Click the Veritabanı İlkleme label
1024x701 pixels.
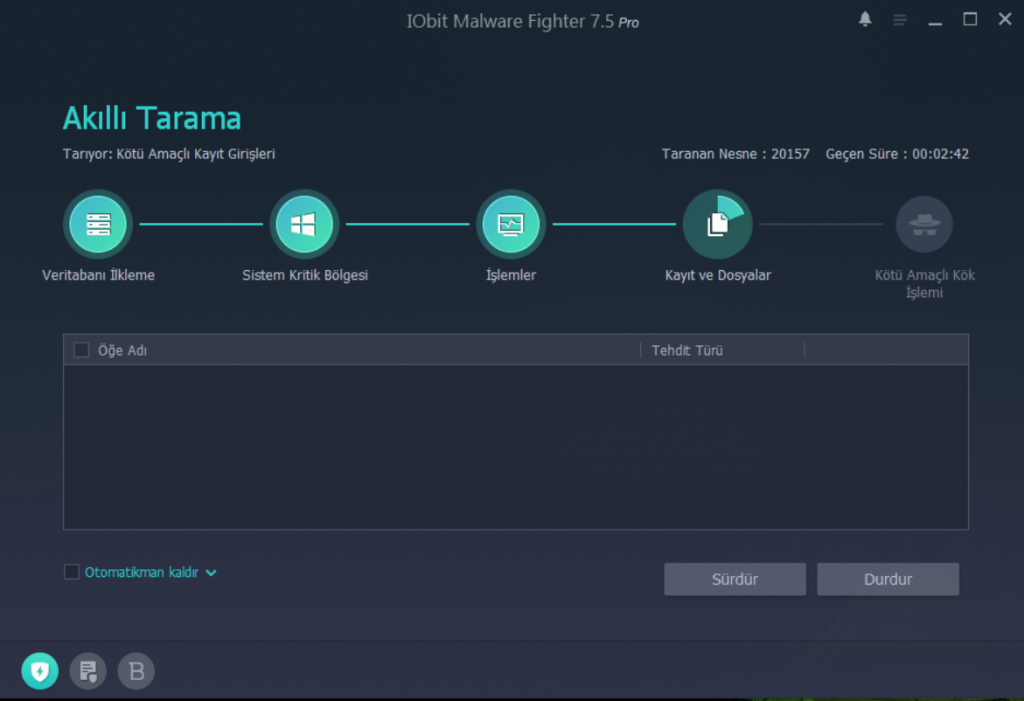(x=99, y=275)
